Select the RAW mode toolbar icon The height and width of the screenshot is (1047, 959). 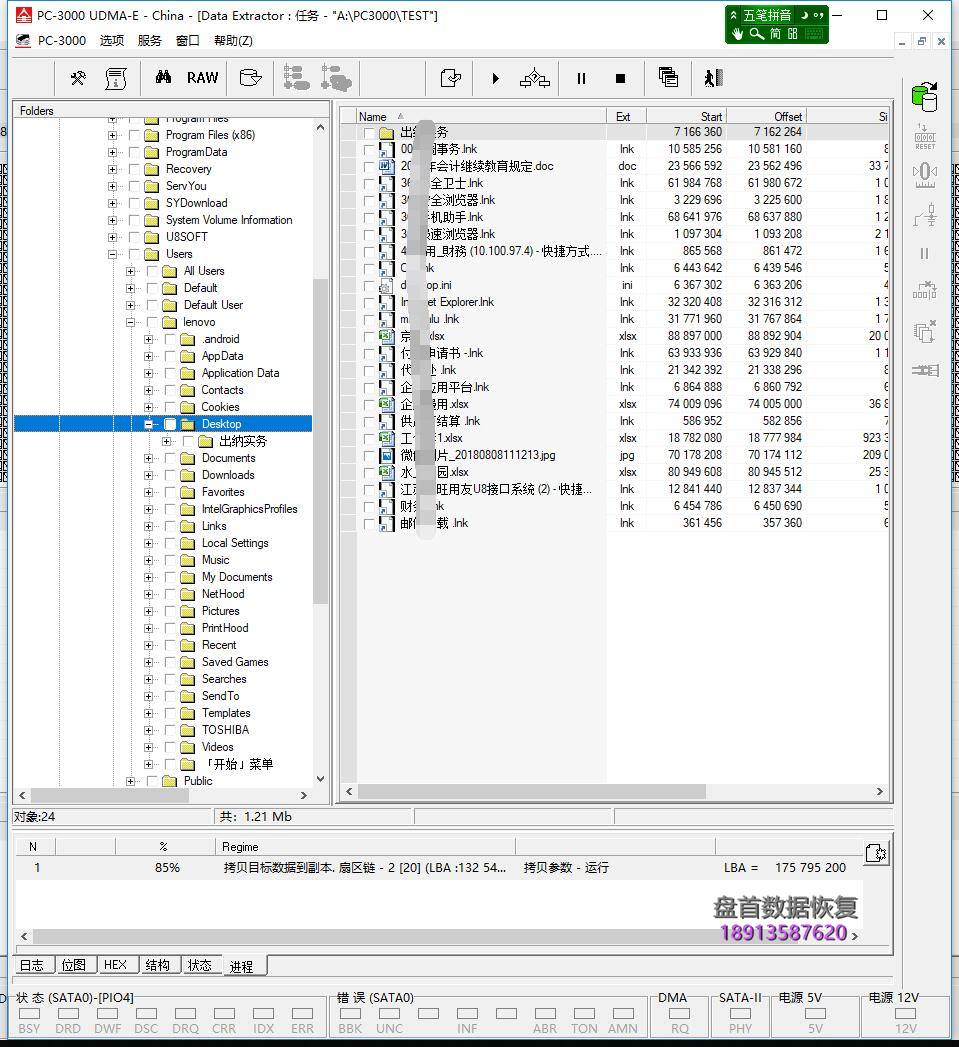coord(202,77)
